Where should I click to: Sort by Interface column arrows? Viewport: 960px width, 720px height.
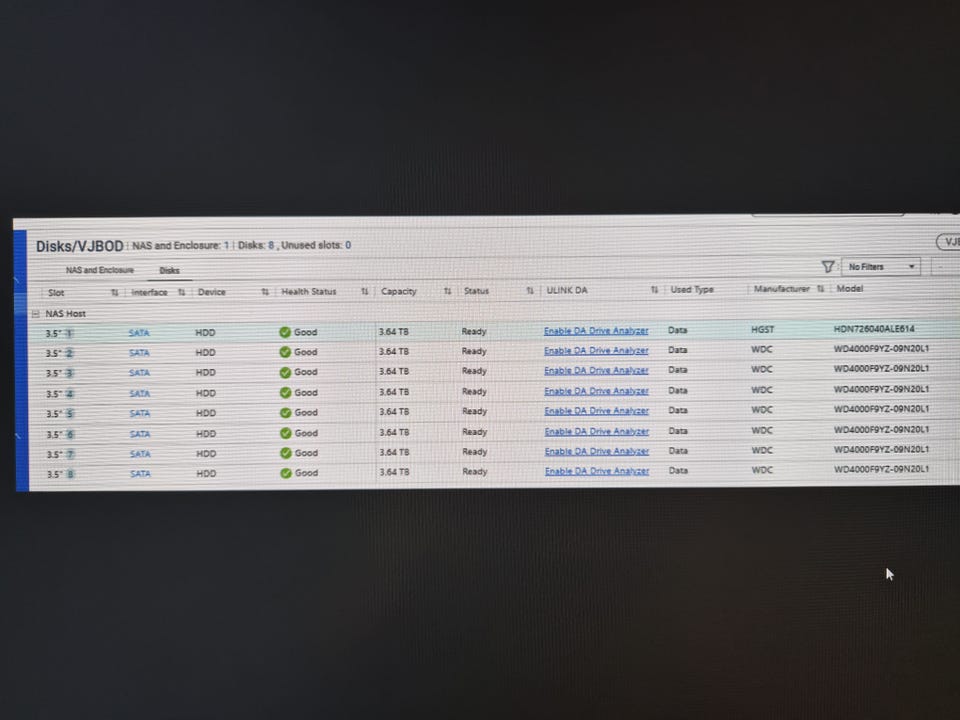(x=181, y=292)
